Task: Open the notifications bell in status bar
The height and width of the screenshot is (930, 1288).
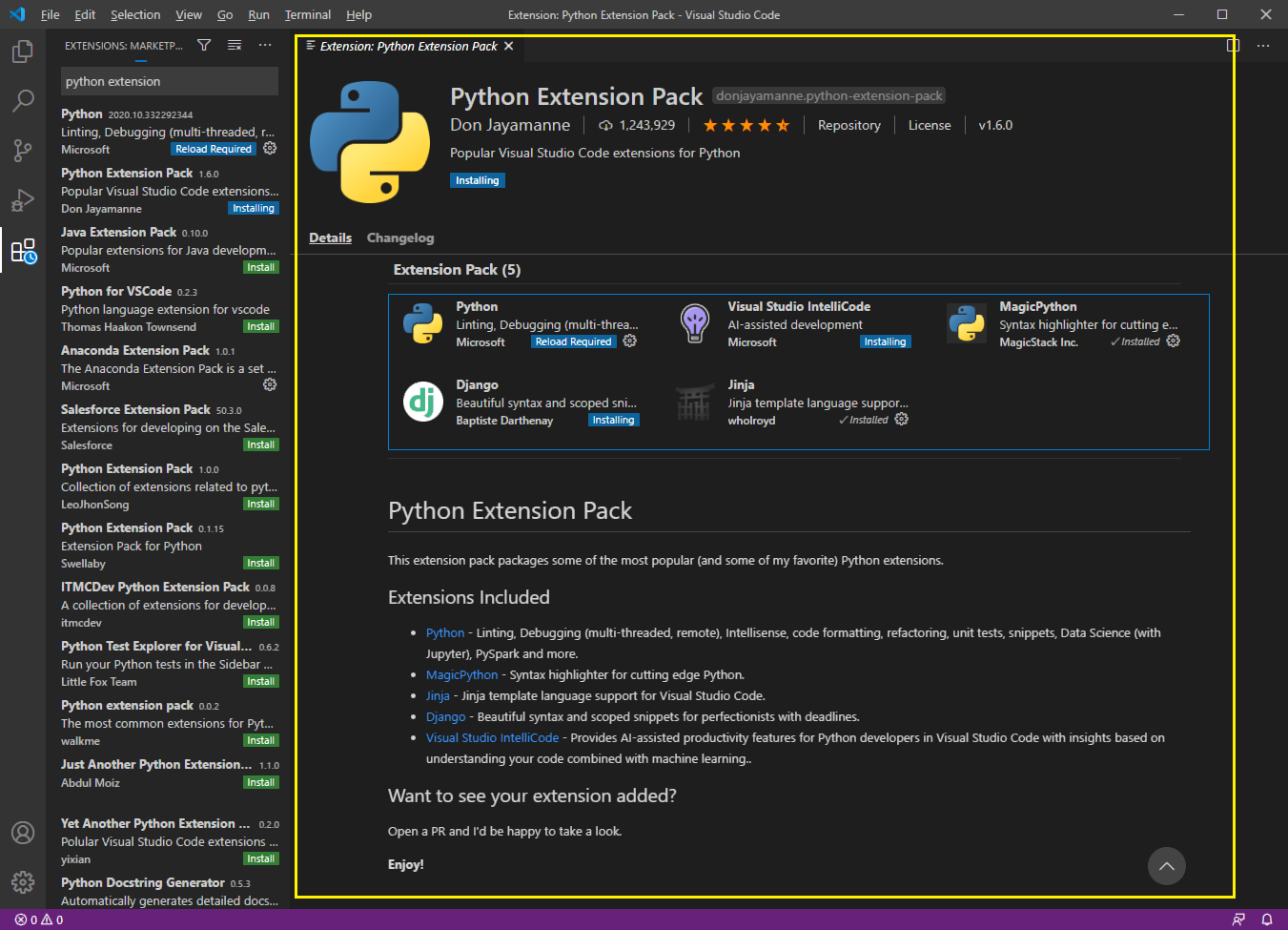Action: click(x=1267, y=920)
